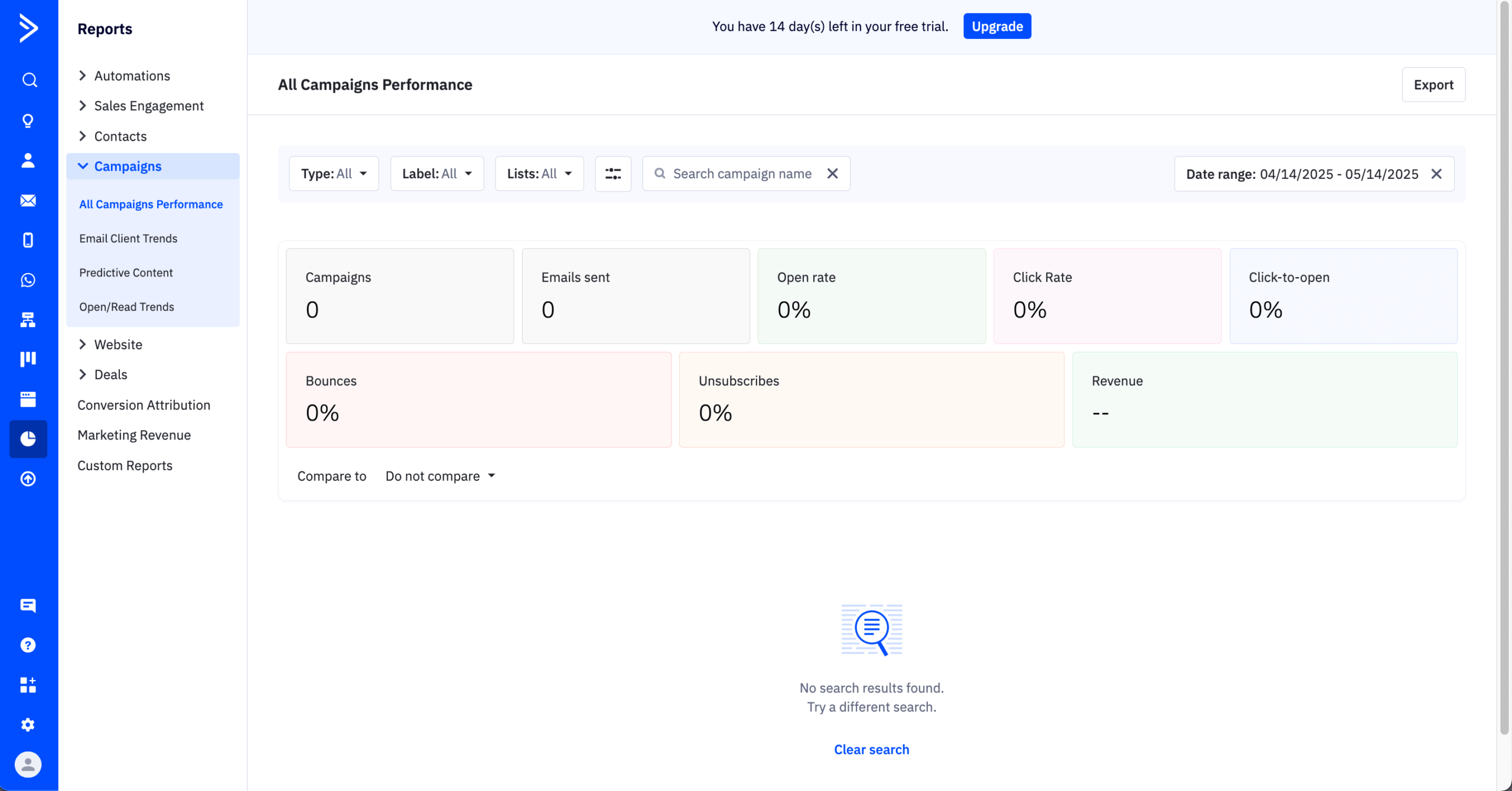Viewport: 1512px width, 791px height.
Task: Open the Contacts person icon in sidebar
Action: [28, 160]
